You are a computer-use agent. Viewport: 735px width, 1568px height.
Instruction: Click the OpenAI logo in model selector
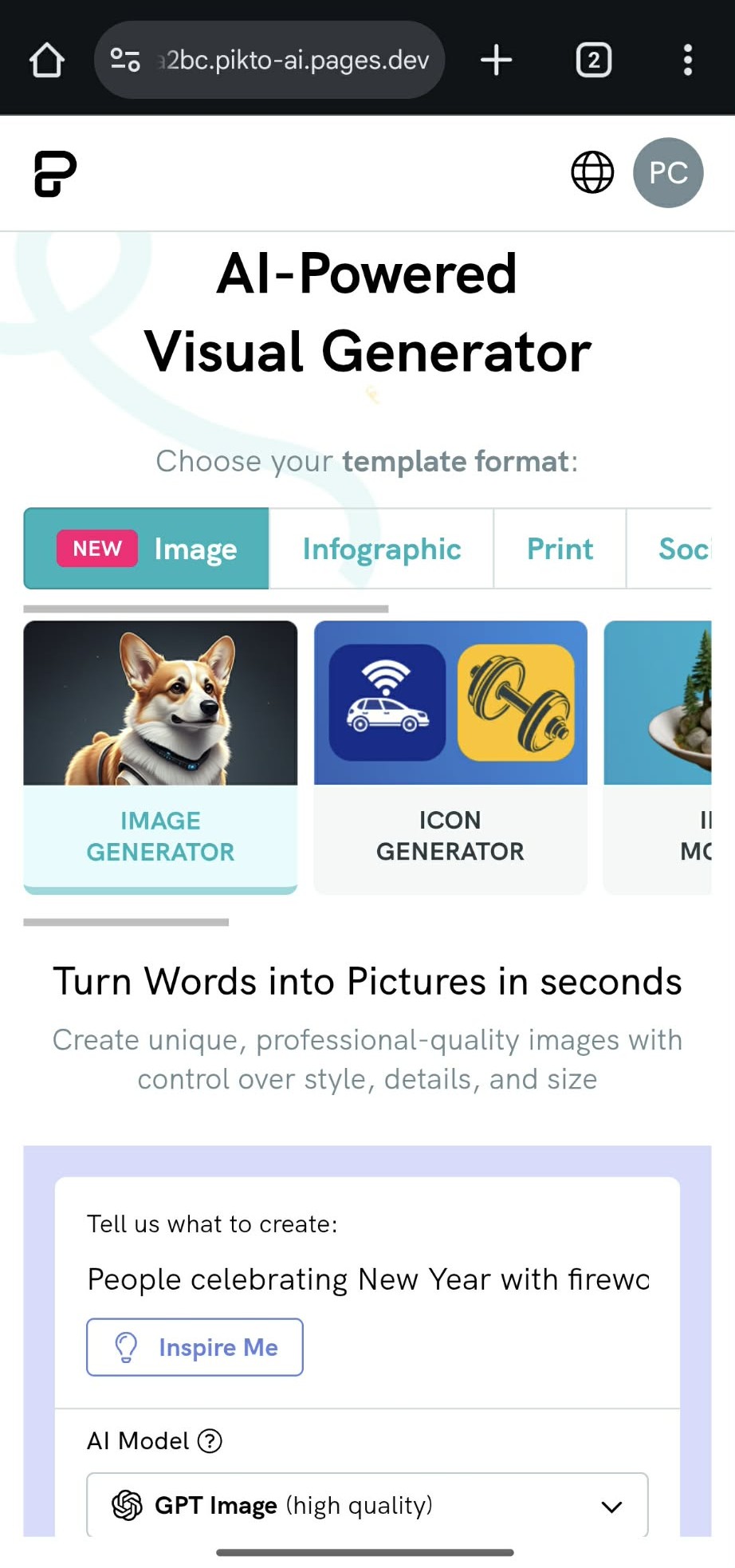[x=127, y=1505]
